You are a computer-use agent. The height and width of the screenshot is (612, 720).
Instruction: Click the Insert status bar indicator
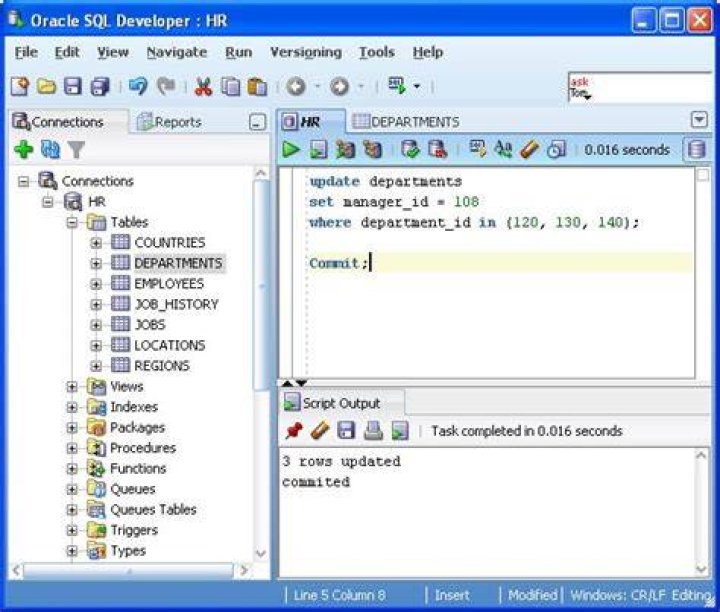(x=452, y=596)
